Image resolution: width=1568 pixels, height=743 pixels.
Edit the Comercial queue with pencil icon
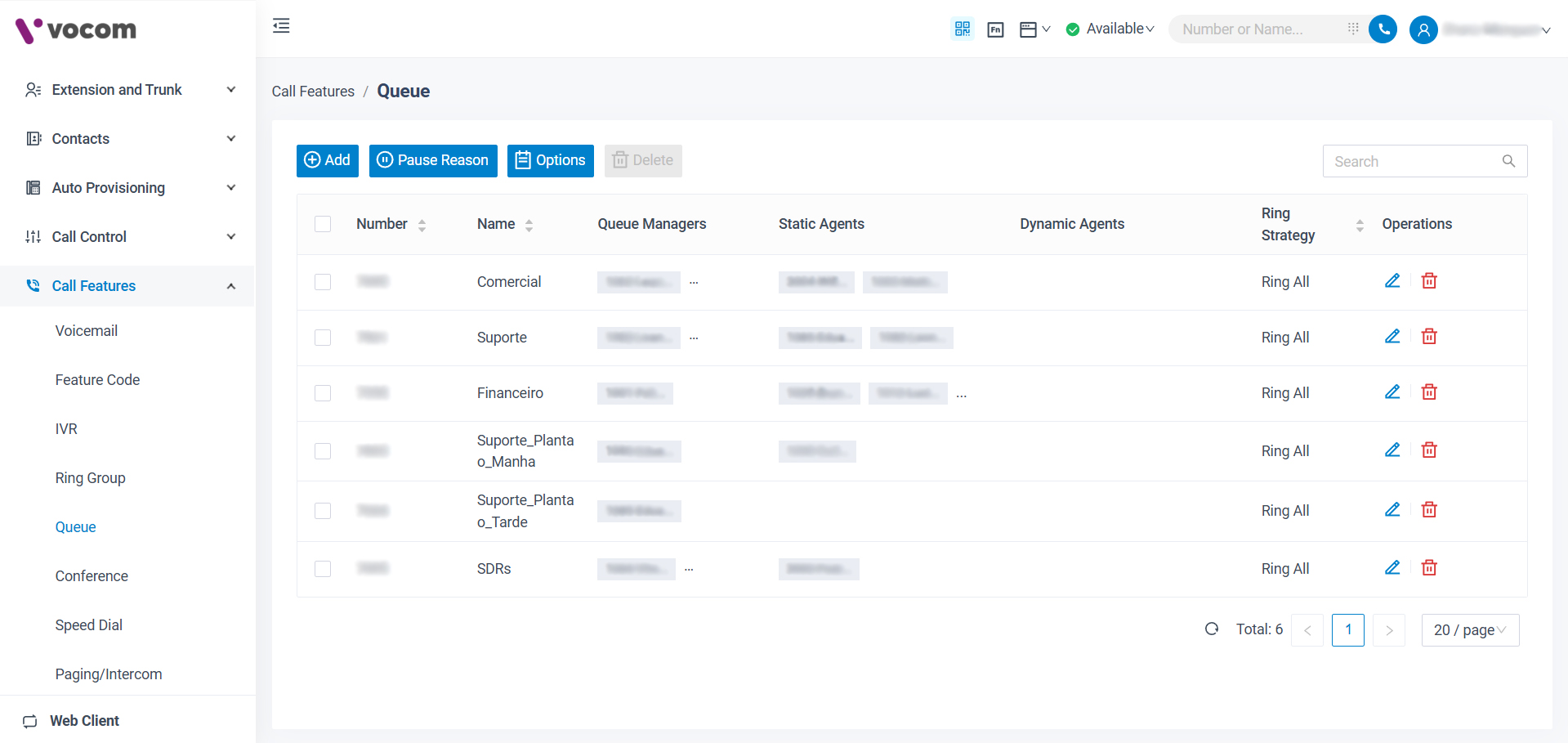click(1392, 281)
